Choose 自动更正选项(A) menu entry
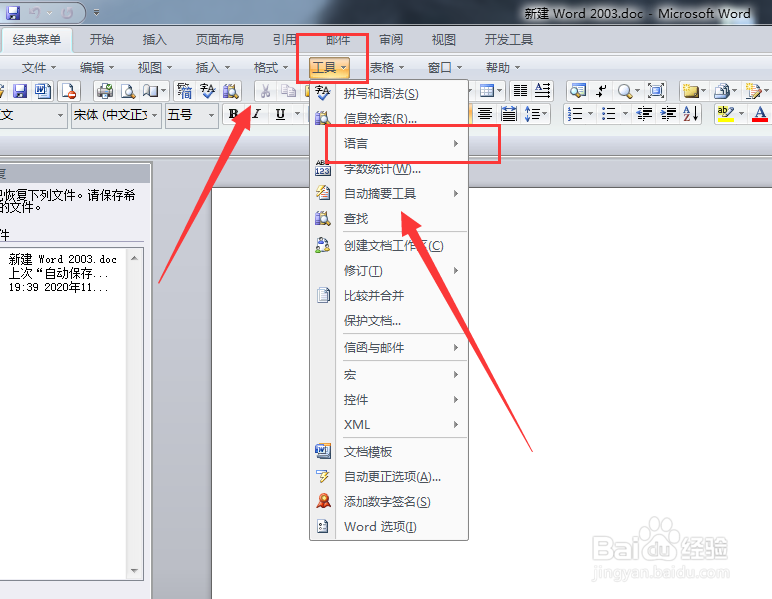The width and height of the screenshot is (772, 599). tap(389, 476)
